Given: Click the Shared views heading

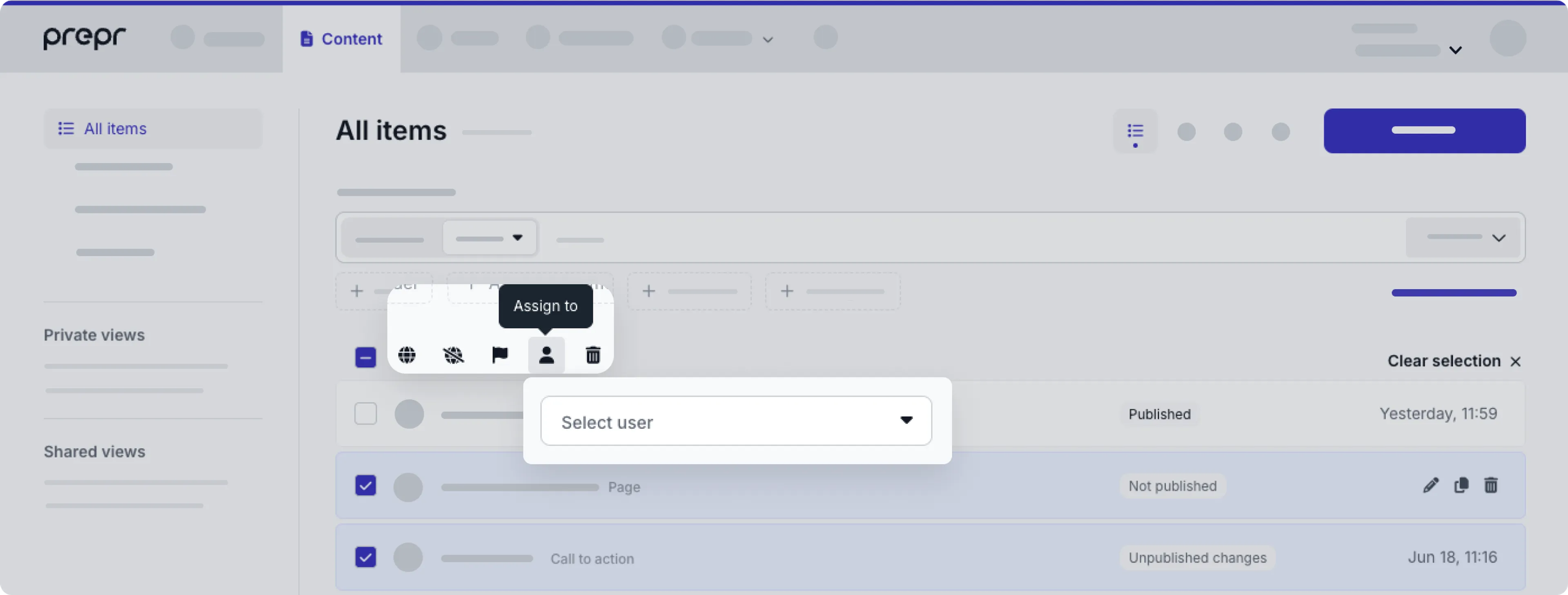Looking at the screenshot, I should tap(94, 452).
